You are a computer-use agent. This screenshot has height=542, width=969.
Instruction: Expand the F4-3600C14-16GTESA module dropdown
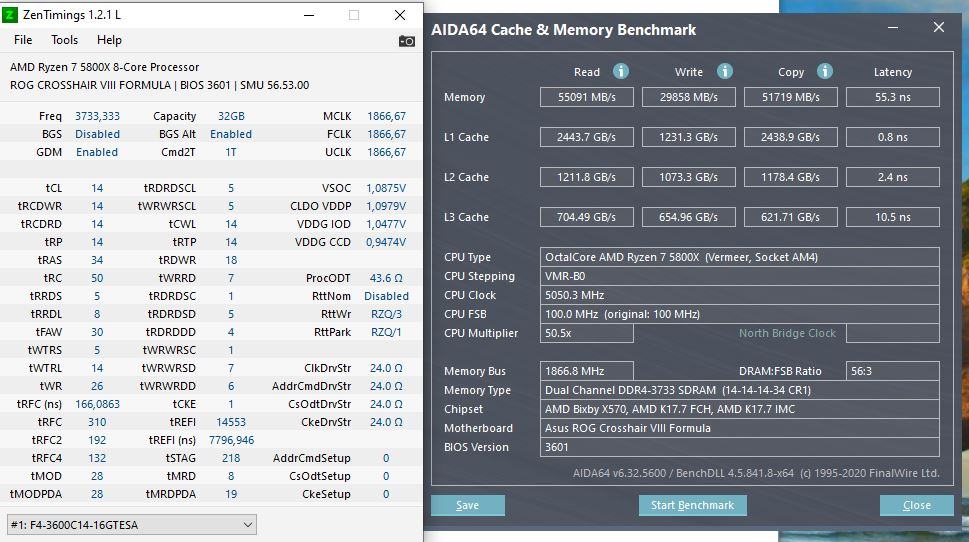(132, 525)
